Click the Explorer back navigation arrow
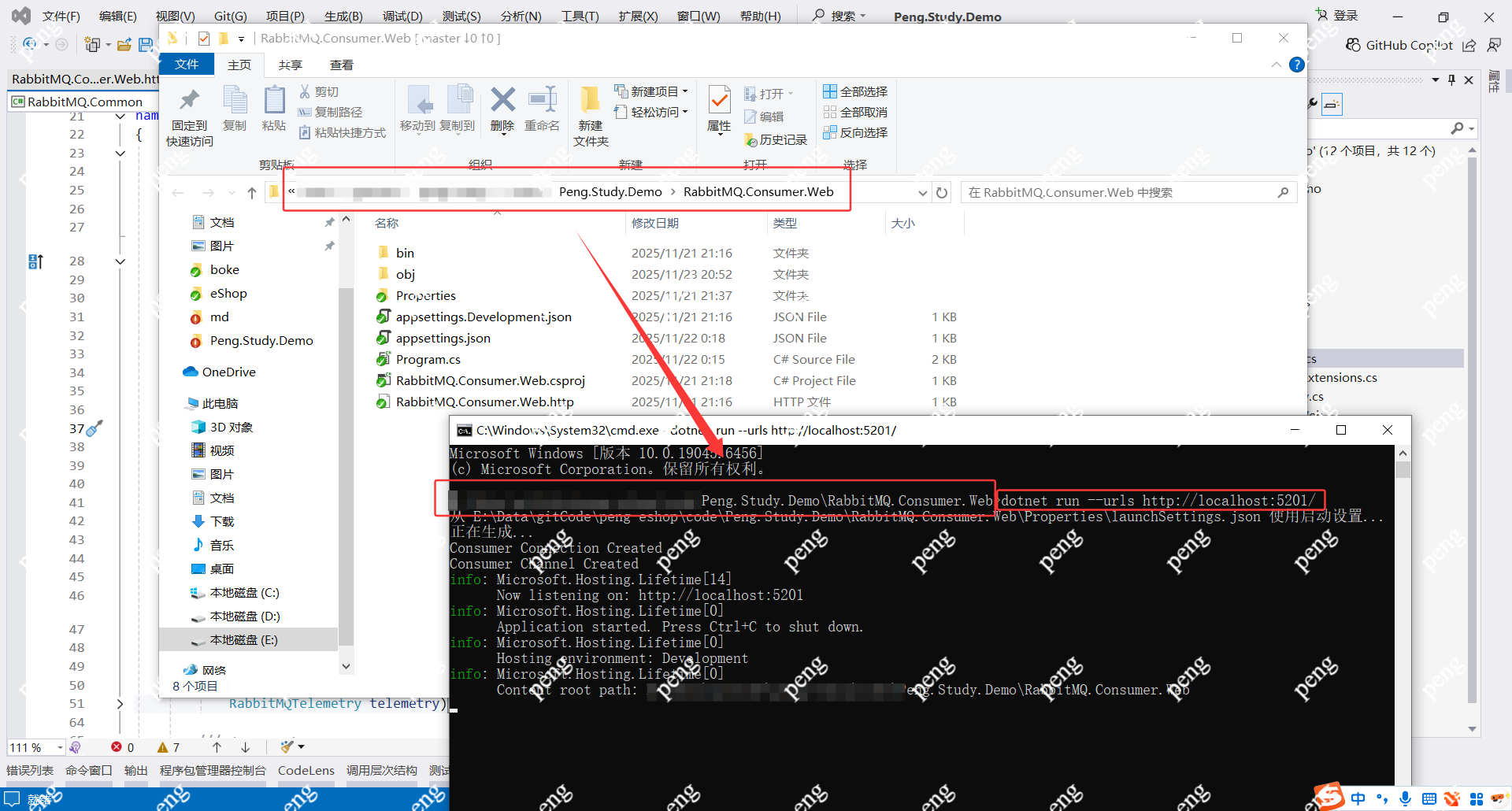The width and height of the screenshot is (1512, 811). [x=178, y=193]
